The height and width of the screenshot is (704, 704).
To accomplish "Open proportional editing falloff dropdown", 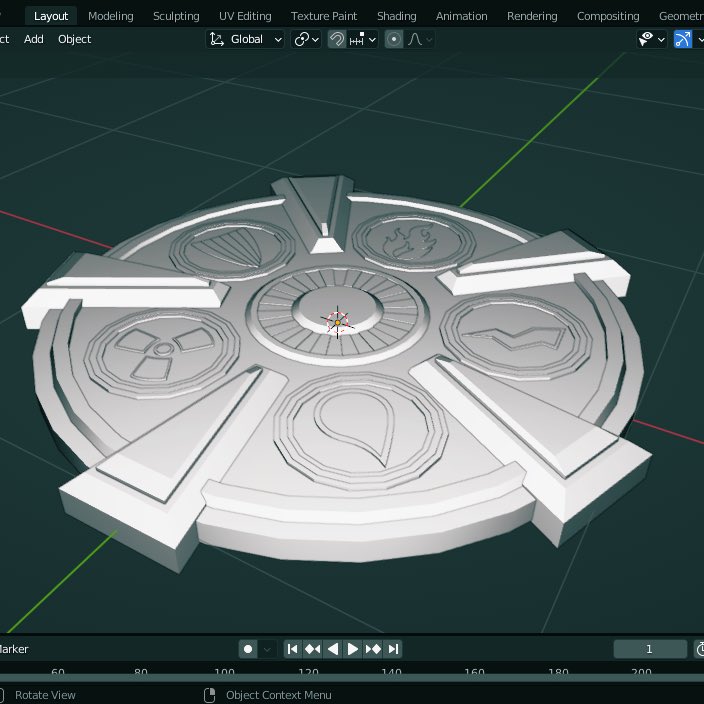I will pyautogui.click(x=419, y=40).
